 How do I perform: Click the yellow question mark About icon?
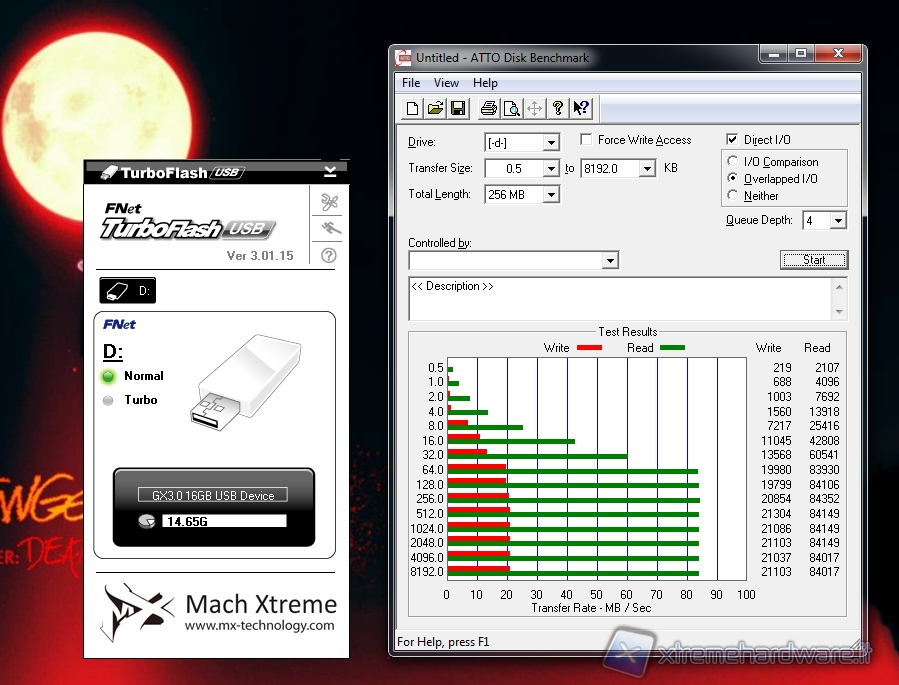point(558,108)
